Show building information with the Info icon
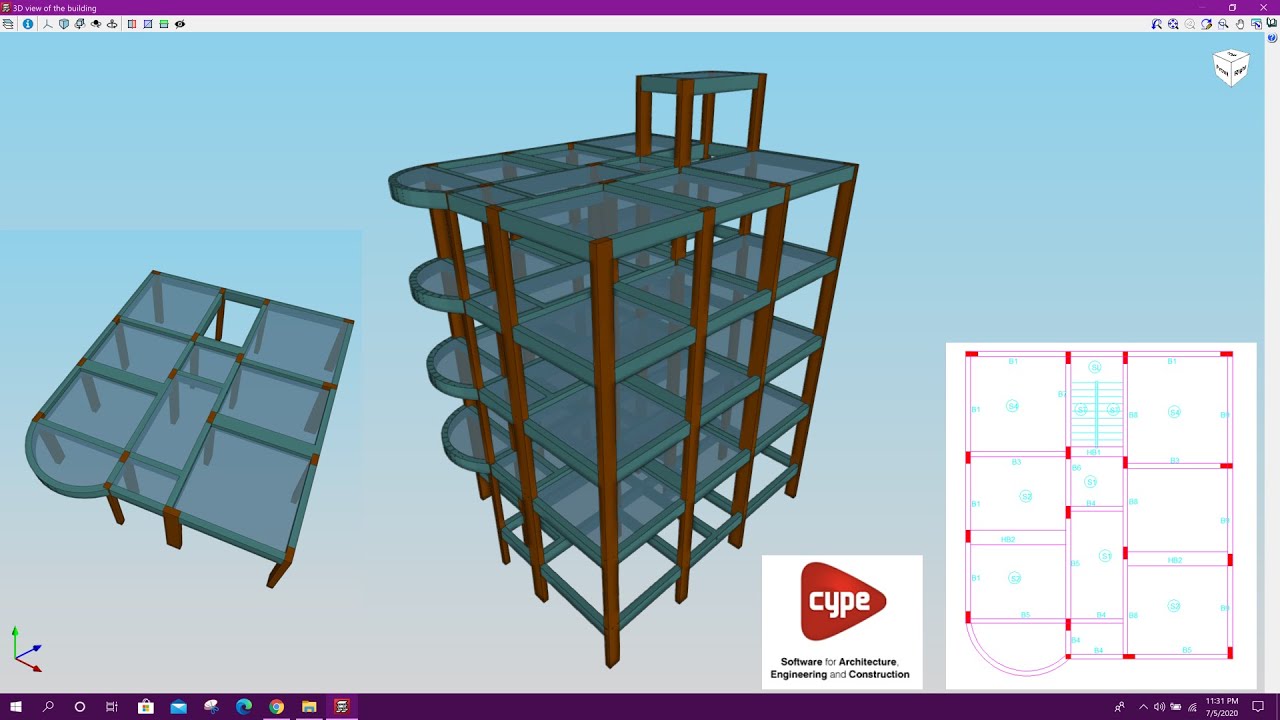 (27, 24)
